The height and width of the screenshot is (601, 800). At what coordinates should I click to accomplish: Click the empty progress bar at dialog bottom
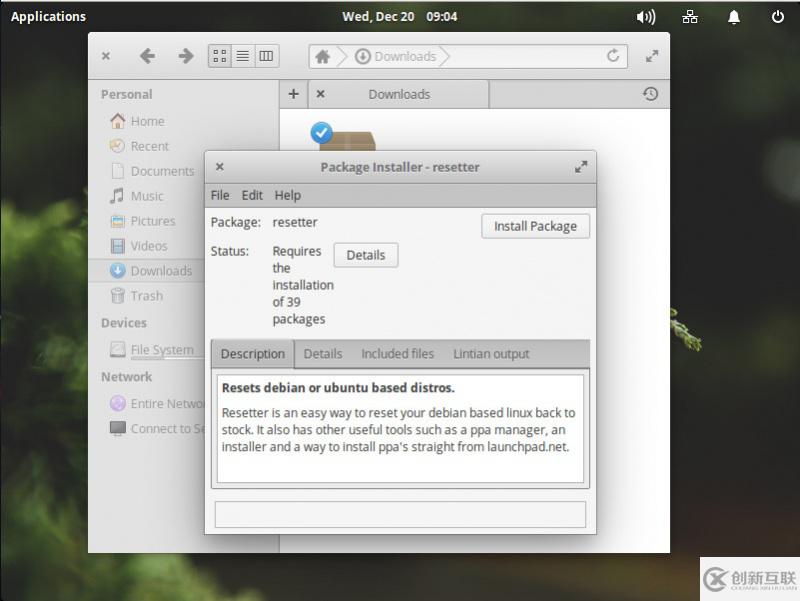click(x=400, y=514)
